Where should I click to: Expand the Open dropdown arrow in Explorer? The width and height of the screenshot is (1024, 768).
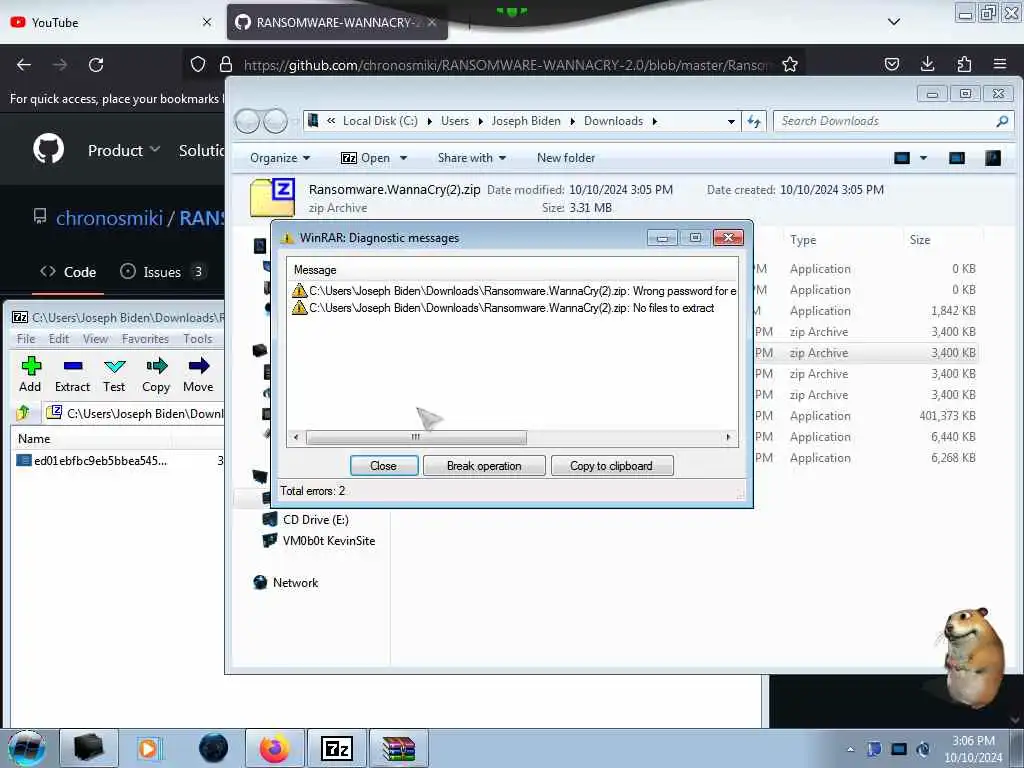coord(404,158)
